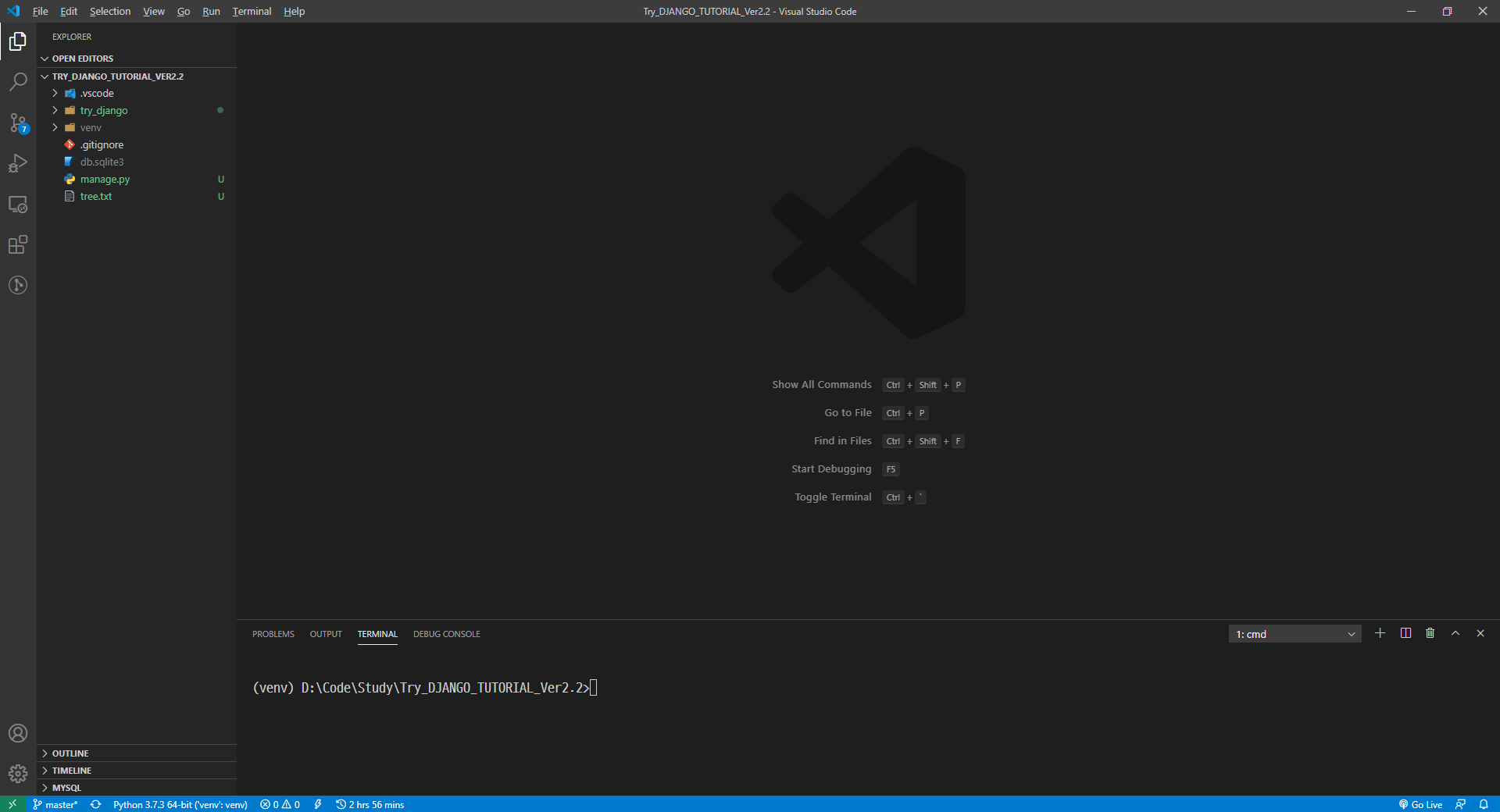1500x812 pixels.
Task: Open the View menu
Action: [154, 11]
